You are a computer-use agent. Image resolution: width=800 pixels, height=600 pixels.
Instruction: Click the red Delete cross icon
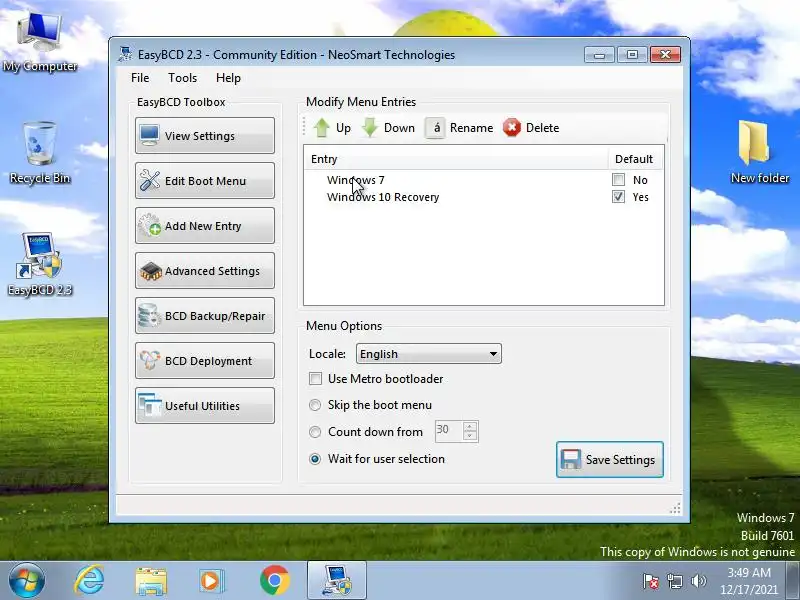click(x=512, y=128)
